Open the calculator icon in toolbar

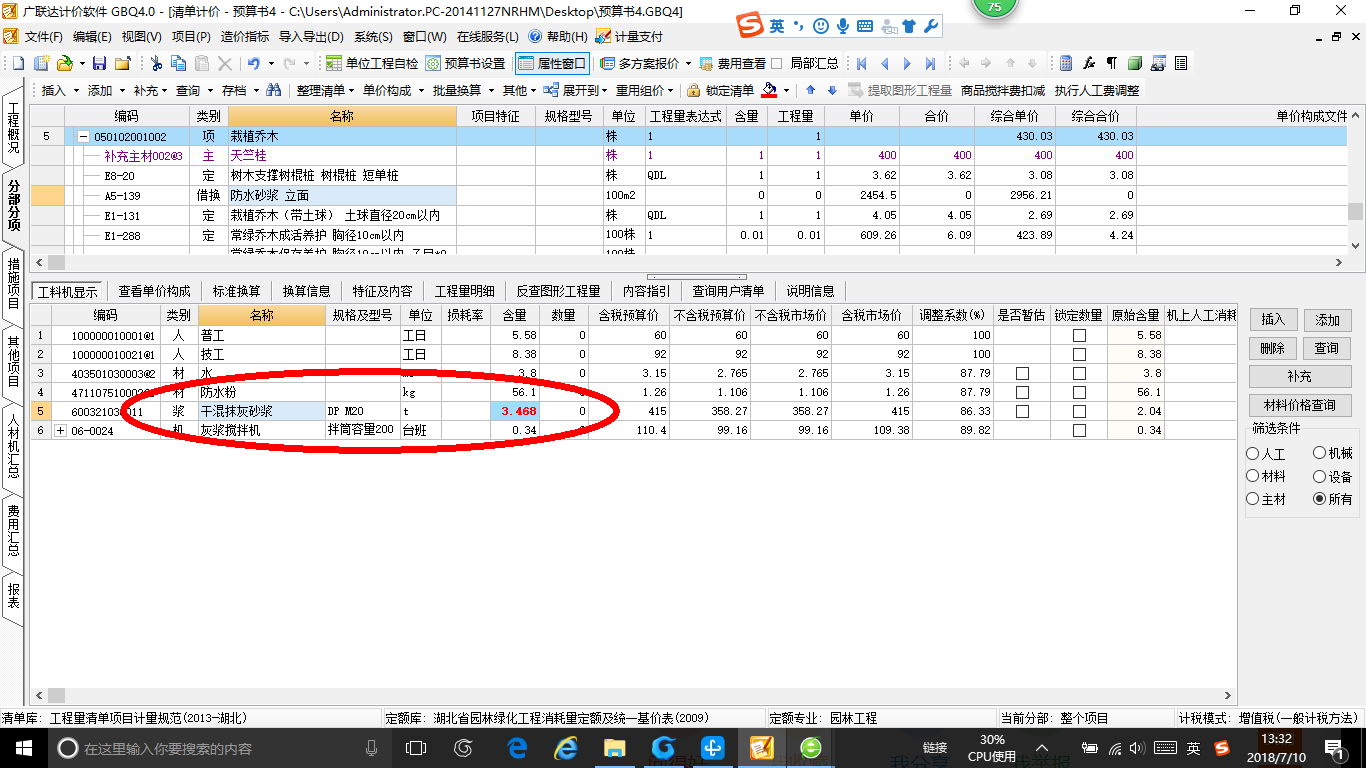1066,63
